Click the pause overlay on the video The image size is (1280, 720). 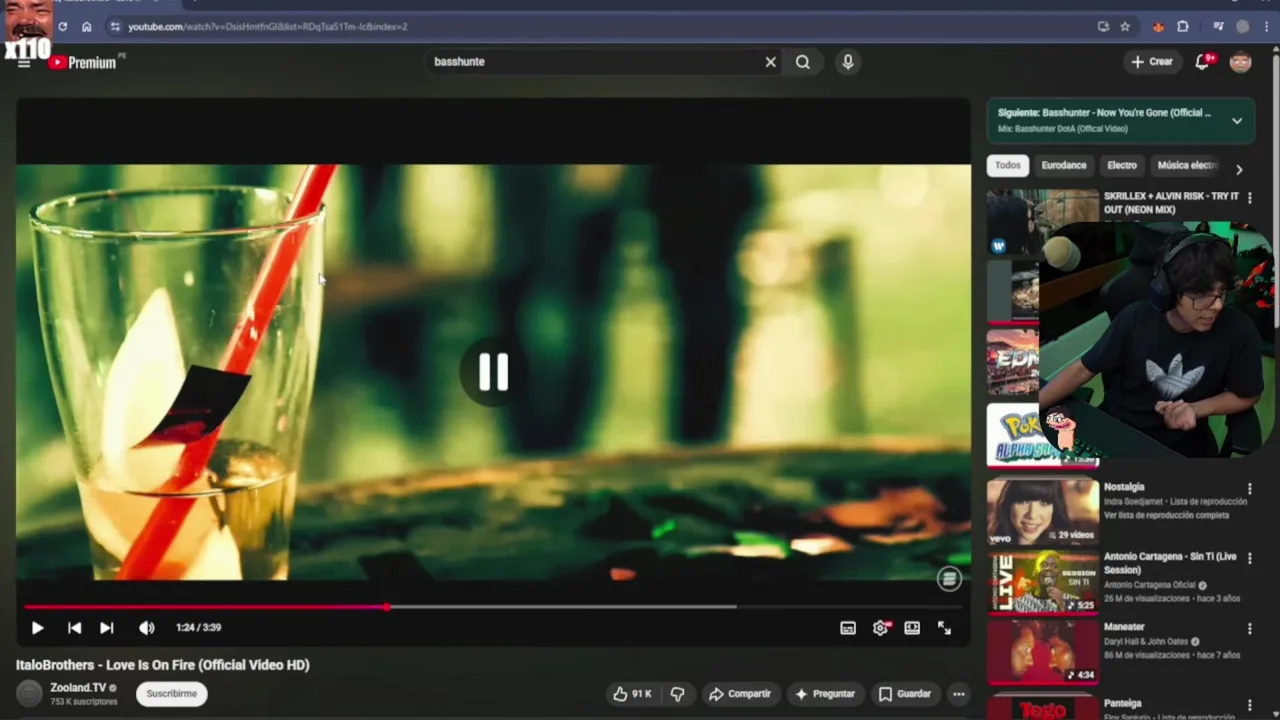pyautogui.click(x=493, y=372)
